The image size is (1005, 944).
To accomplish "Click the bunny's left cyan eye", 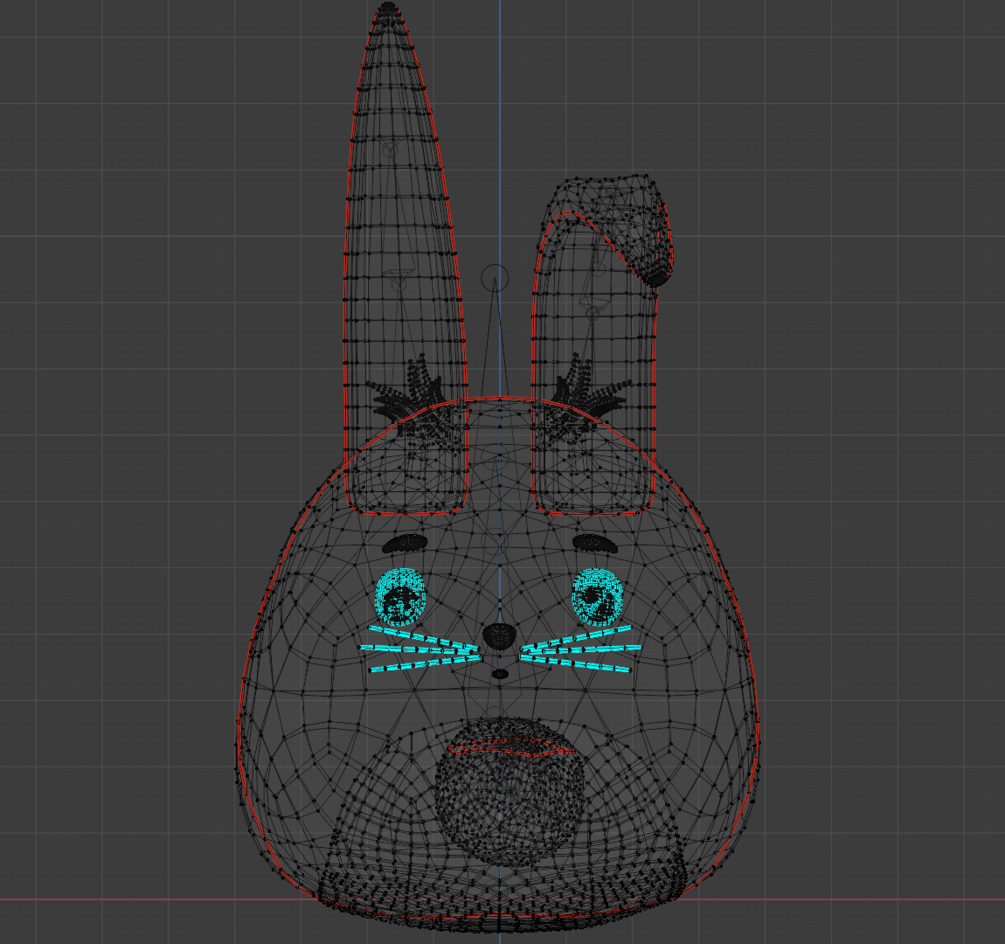I will (x=401, y=597).
